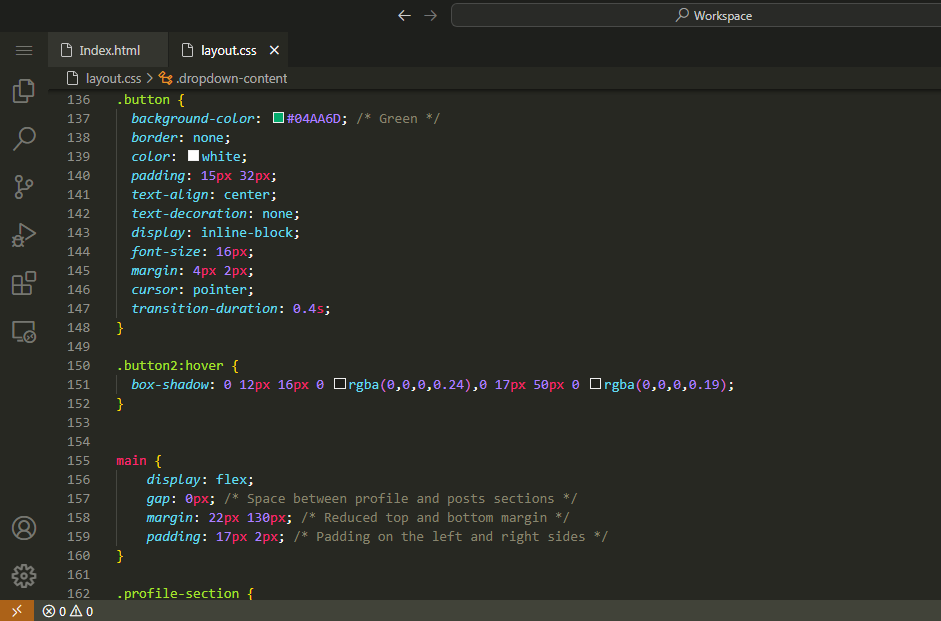Click line number 150
The width and height of the screenshot is (941, 621).
coord(78,365)
